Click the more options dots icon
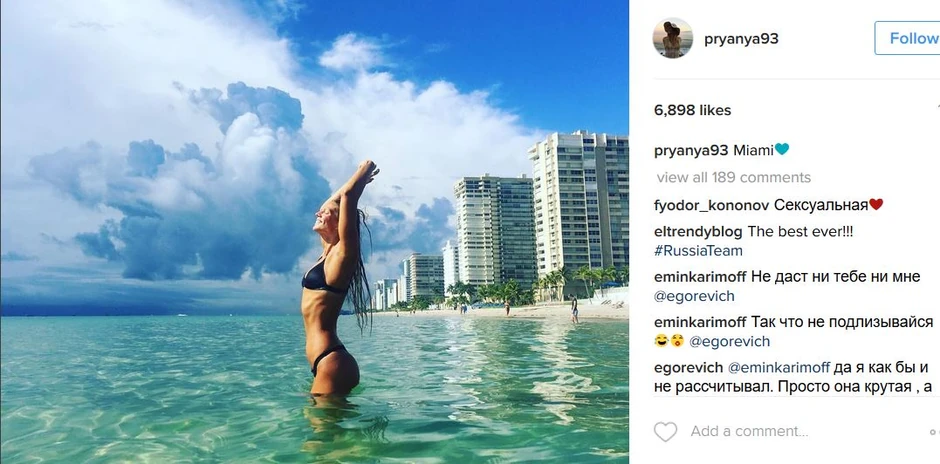Image resolution: width=940 pixels, height=464 pixels. tap(934, 432)
